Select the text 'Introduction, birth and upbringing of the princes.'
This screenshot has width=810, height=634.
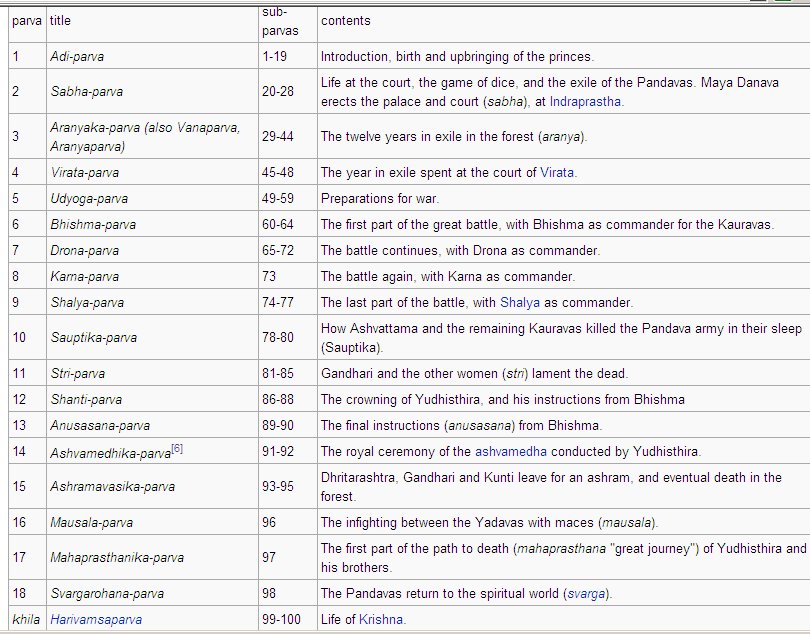pos(457,56)
